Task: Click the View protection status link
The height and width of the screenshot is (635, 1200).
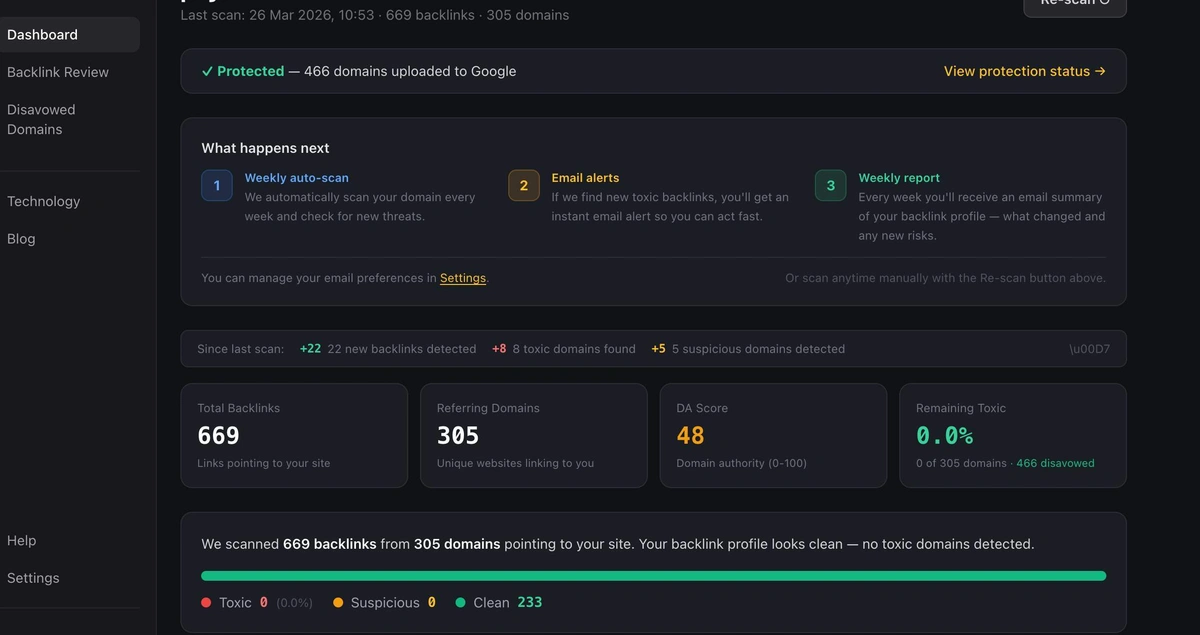Action: (x=1025, y=71)
